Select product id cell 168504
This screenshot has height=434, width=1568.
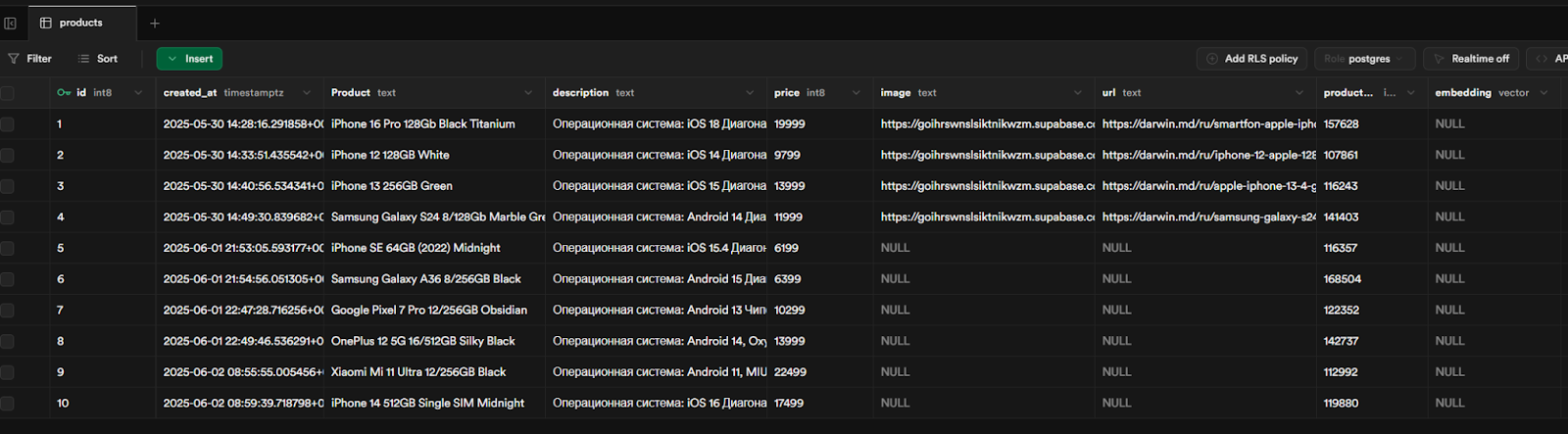[x=1372, y=279]
